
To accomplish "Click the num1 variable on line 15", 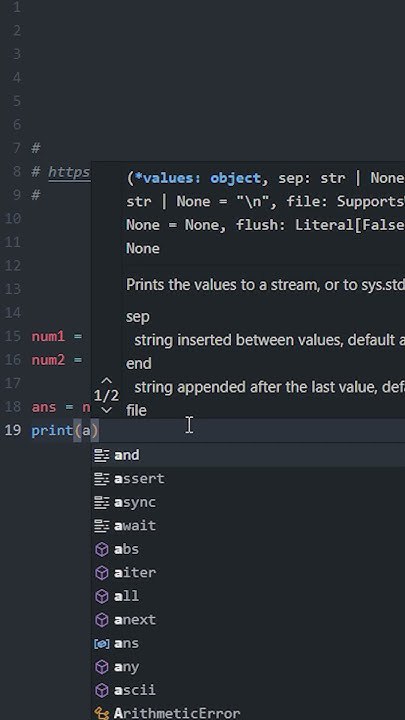I will pos(48,337).
